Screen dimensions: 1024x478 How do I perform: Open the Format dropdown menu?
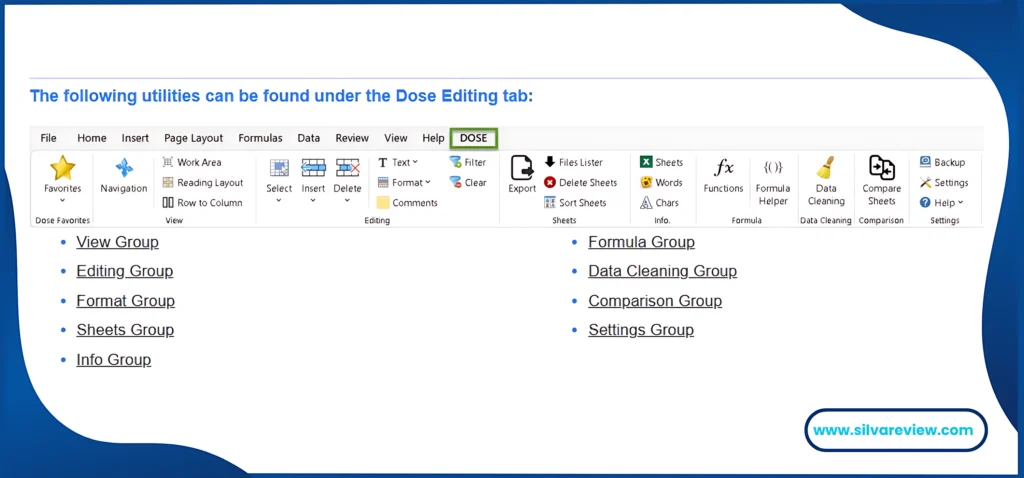click(404, 183)
